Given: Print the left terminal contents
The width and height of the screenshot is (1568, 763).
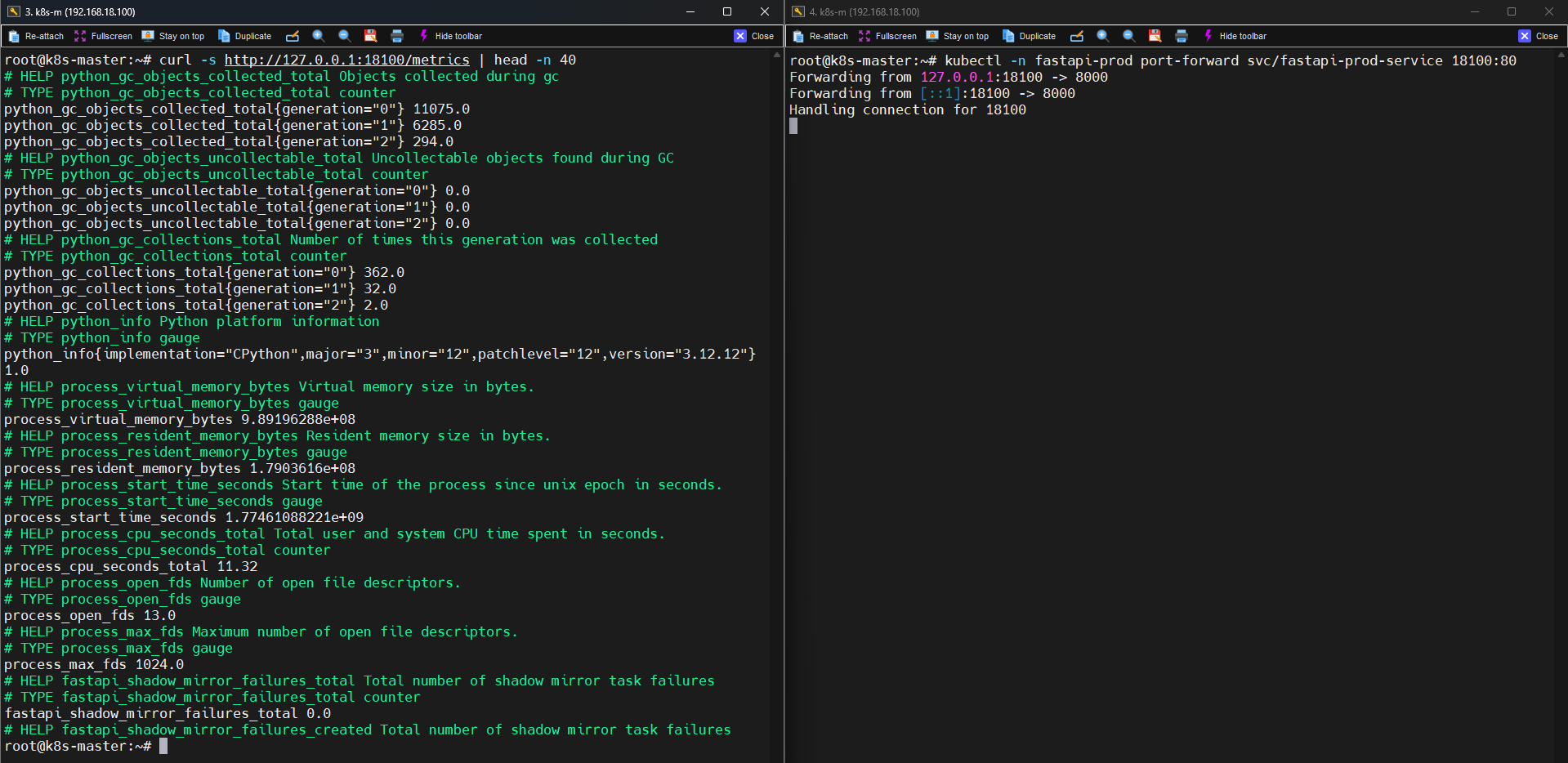Looking at the screenshot, I should 397,36.
